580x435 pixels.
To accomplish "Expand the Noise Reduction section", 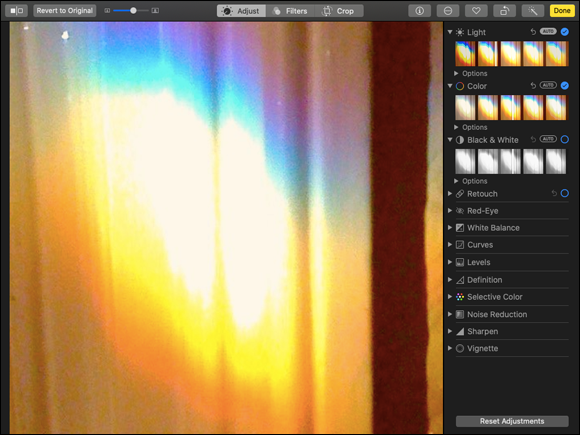I will coord(450,314).
